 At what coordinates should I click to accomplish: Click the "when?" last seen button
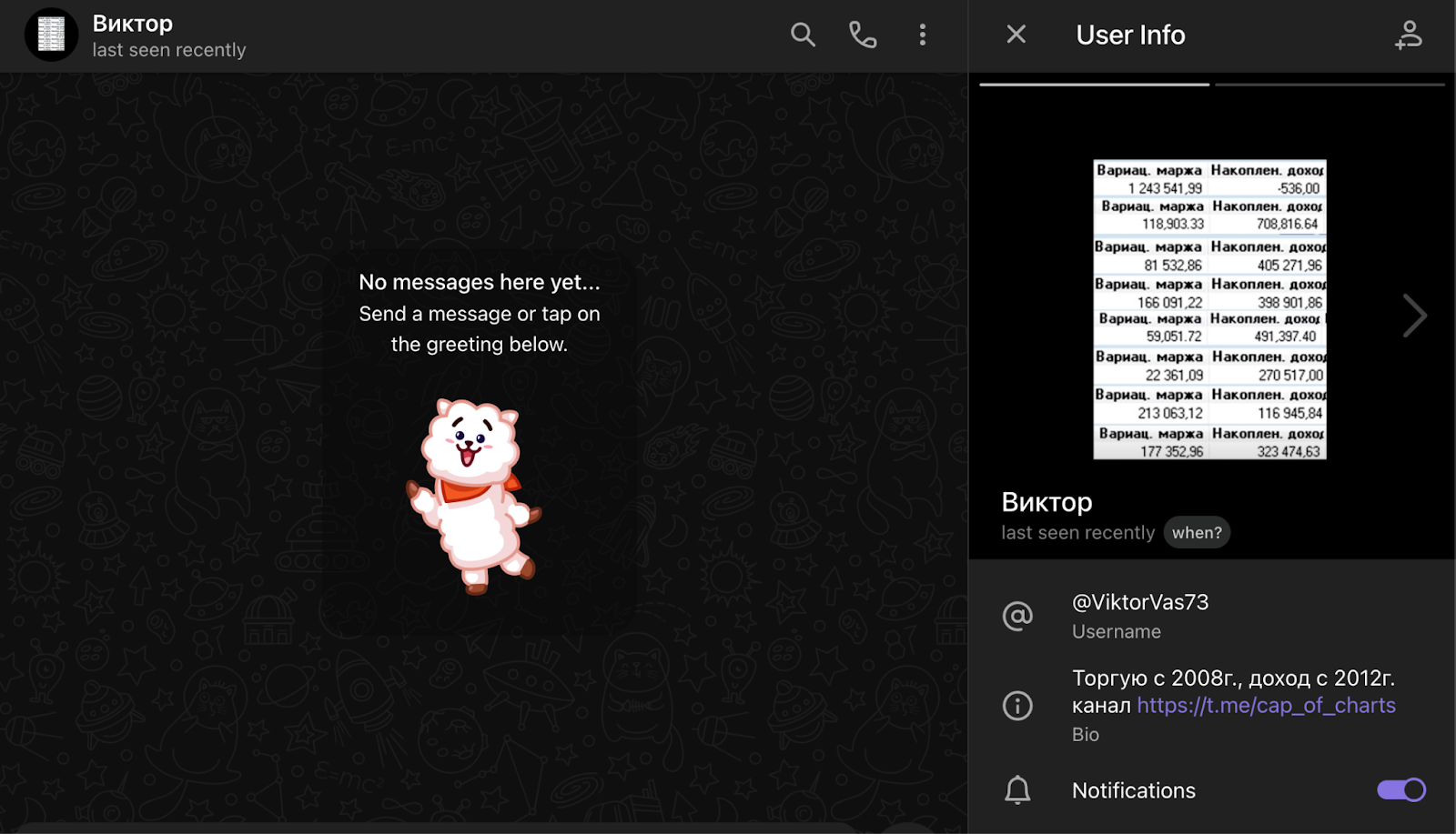click(x=1197, y=533)
